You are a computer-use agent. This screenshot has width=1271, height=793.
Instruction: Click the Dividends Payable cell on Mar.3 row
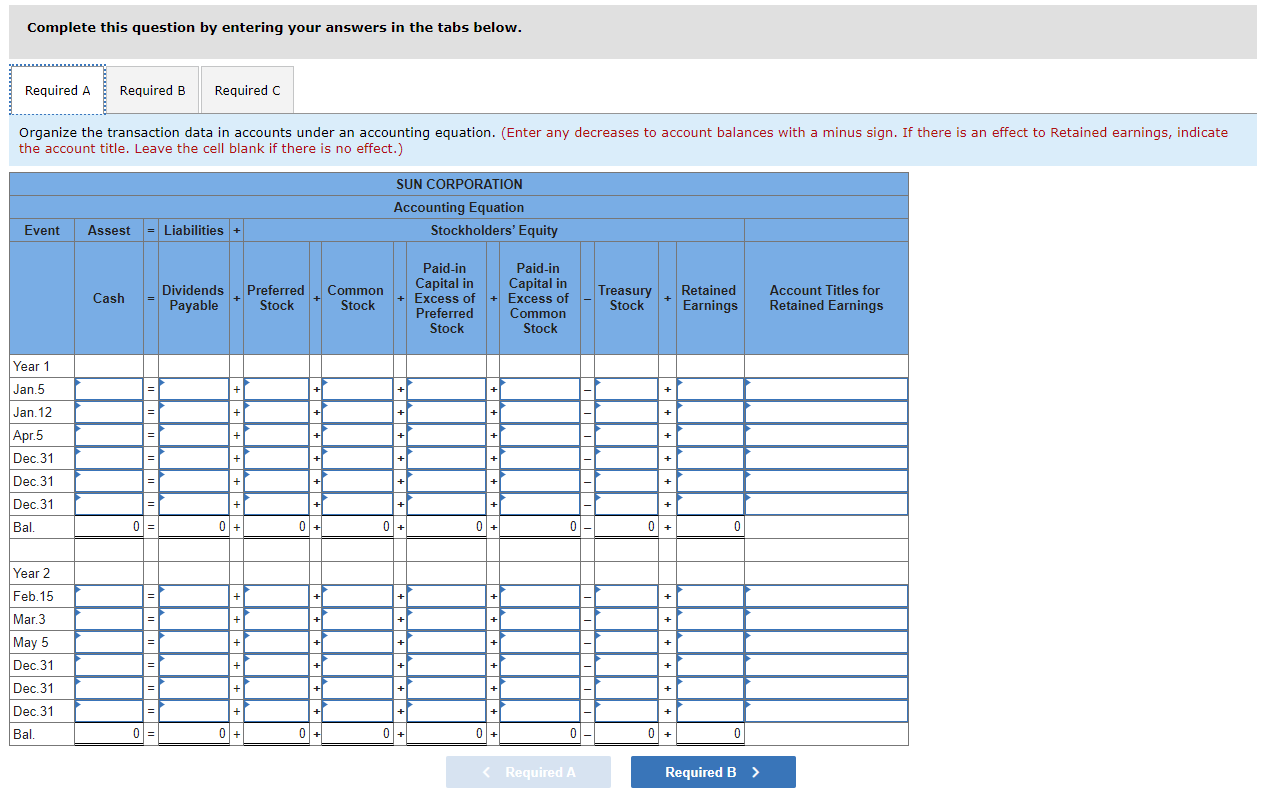click(x=193, y=619)
